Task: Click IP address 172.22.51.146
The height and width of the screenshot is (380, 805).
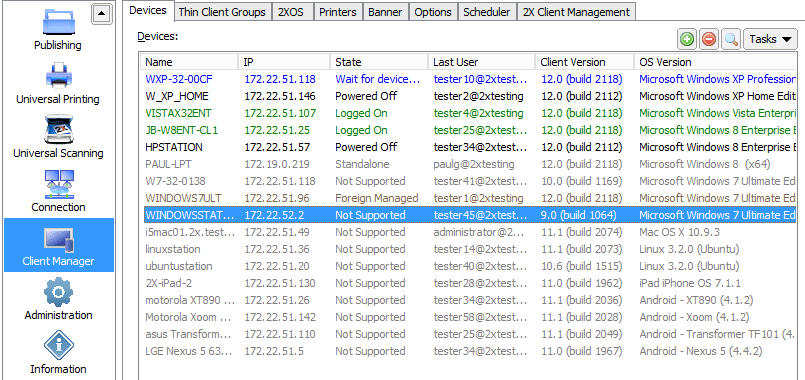Action: [x=280, y=96]
